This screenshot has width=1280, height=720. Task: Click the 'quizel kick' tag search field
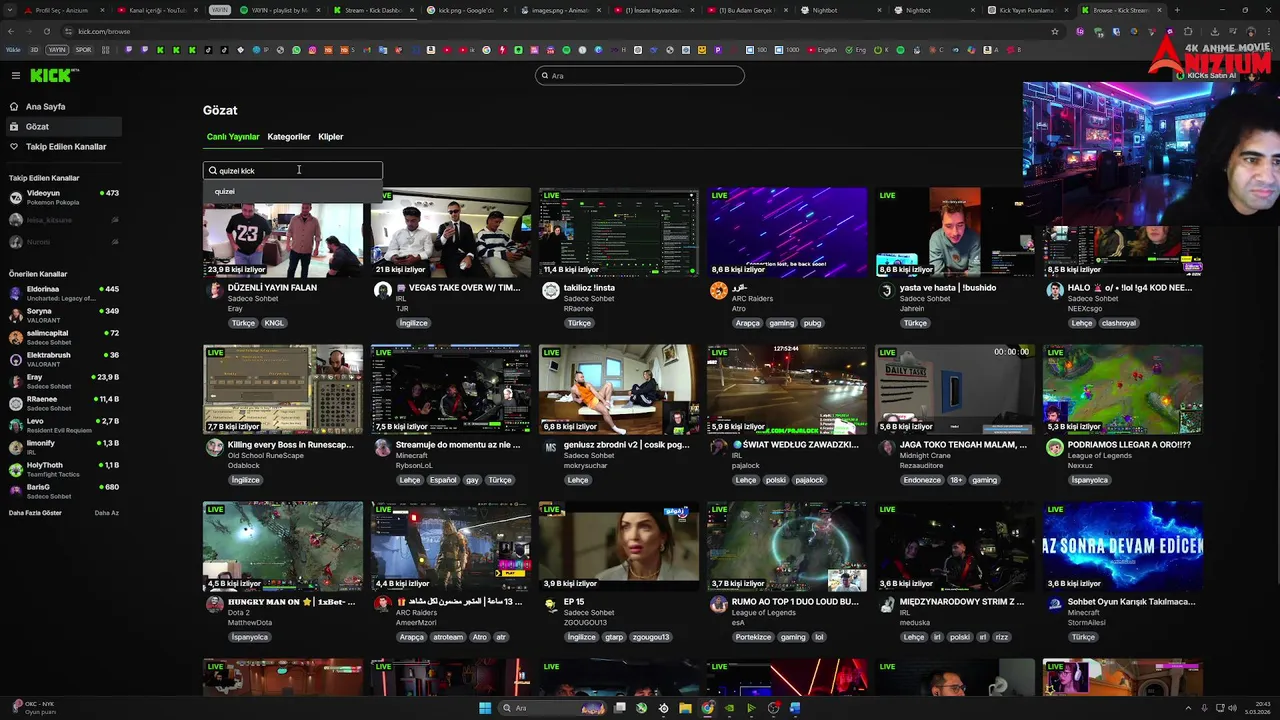[292, 171]
